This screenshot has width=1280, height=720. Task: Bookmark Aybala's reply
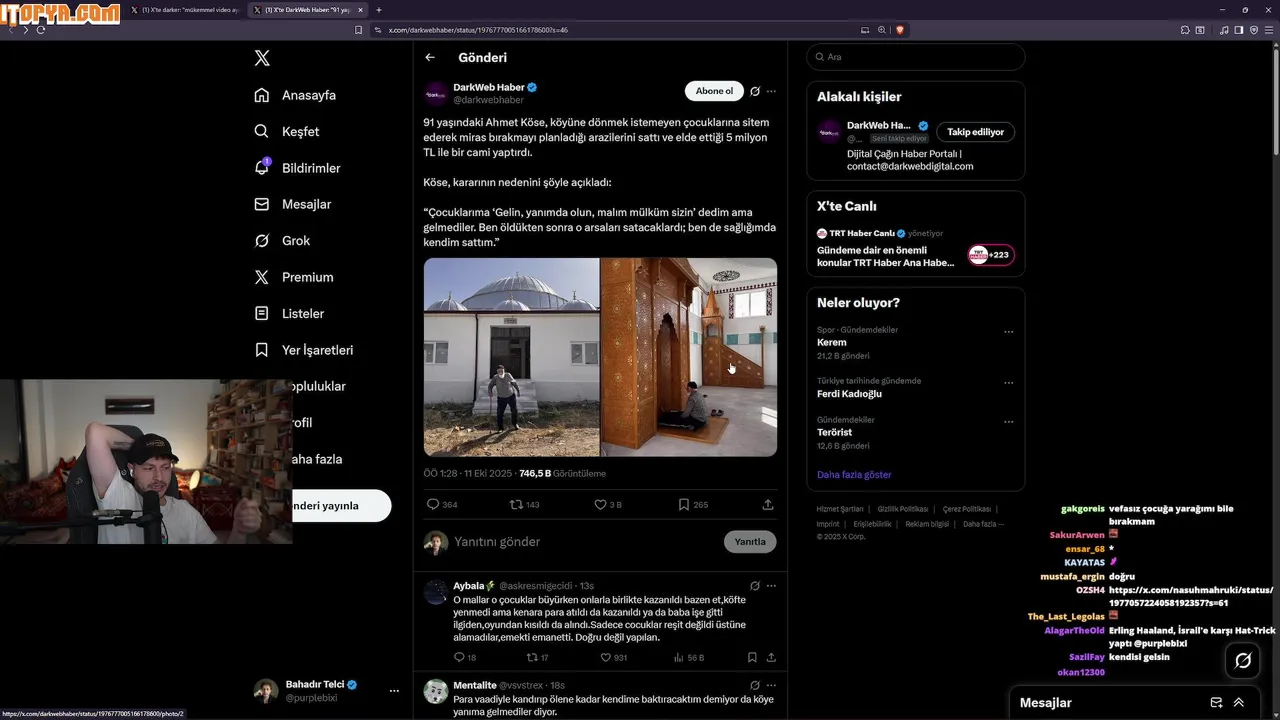752,658
